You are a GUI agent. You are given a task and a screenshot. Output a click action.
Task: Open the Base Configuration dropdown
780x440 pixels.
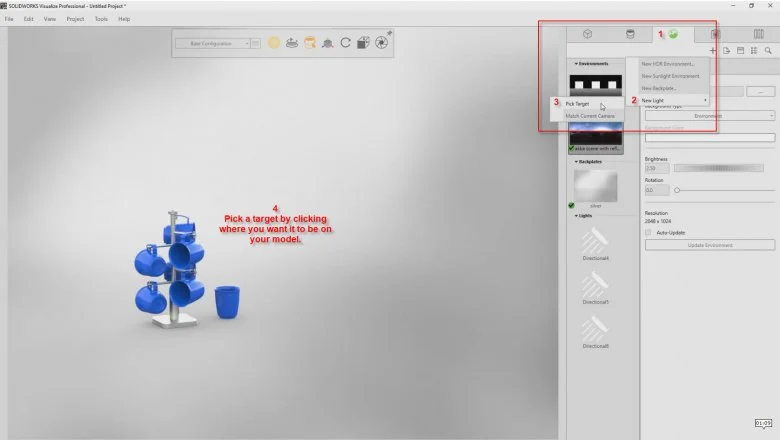pos(212,44)
